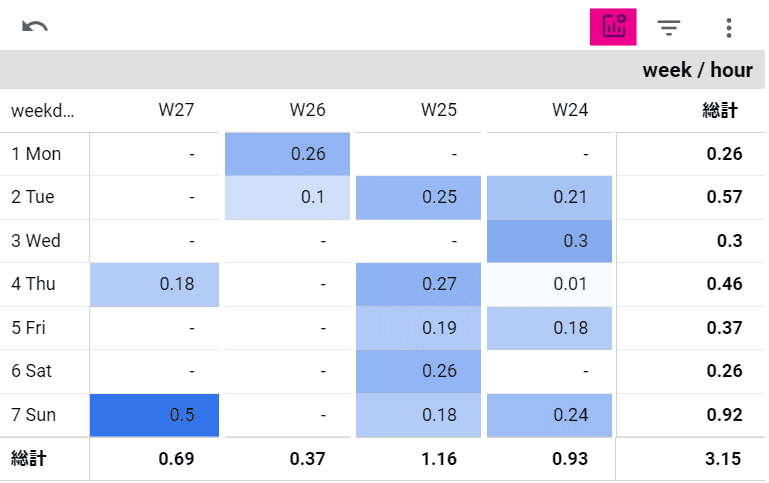Open the three-dot more options menu
This screenshot has height=483, width=769.
729,27
